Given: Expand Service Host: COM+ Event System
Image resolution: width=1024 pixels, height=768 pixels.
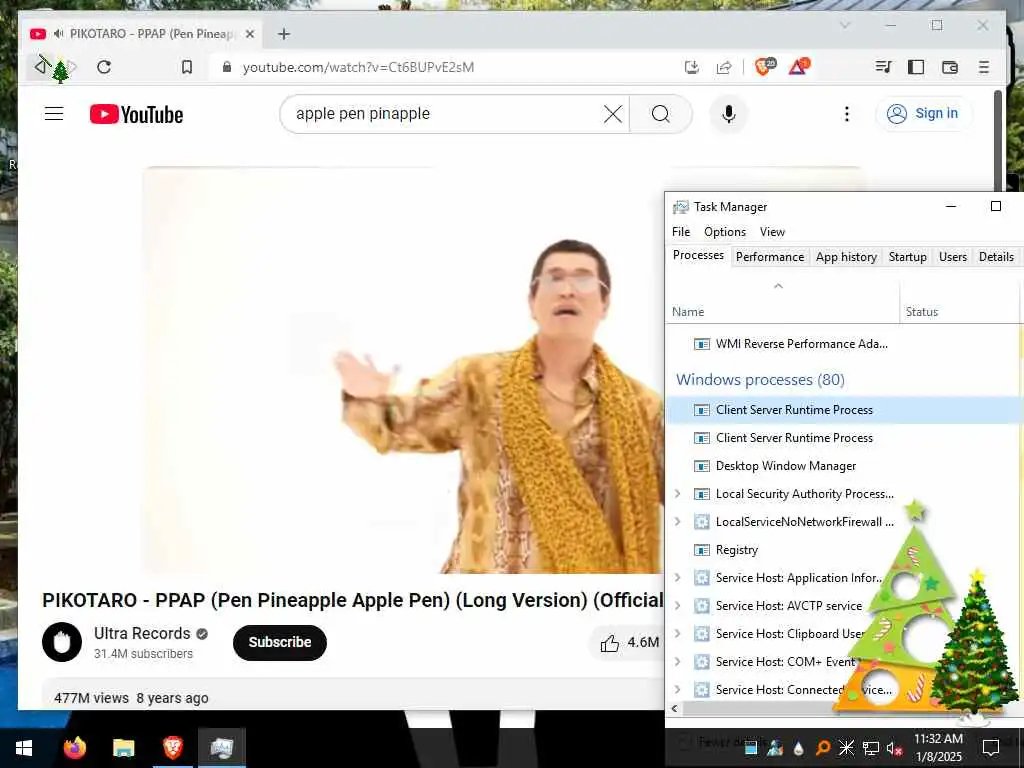Looking at the screenshot, I should pos(677,662).
